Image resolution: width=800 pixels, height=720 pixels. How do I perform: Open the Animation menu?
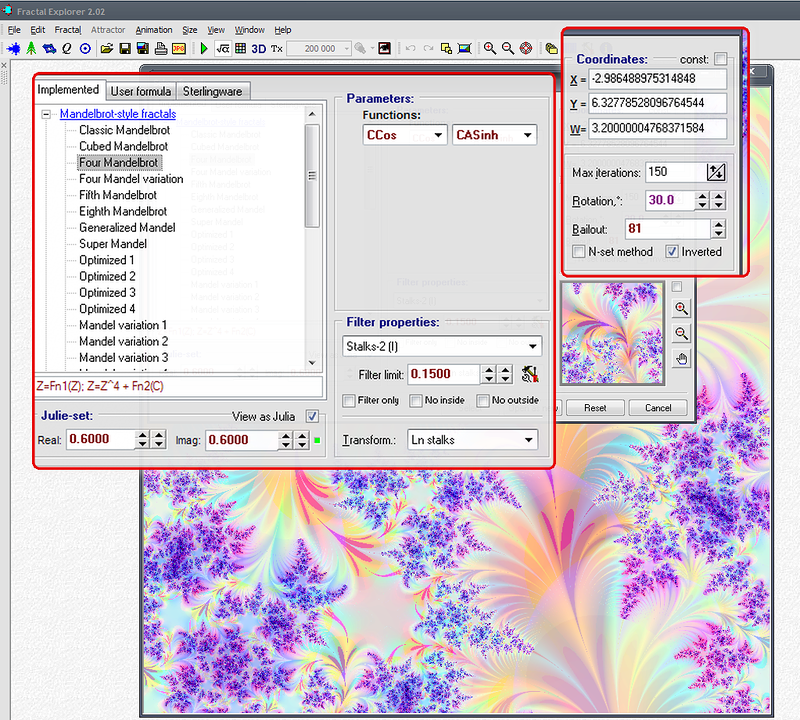153,30
